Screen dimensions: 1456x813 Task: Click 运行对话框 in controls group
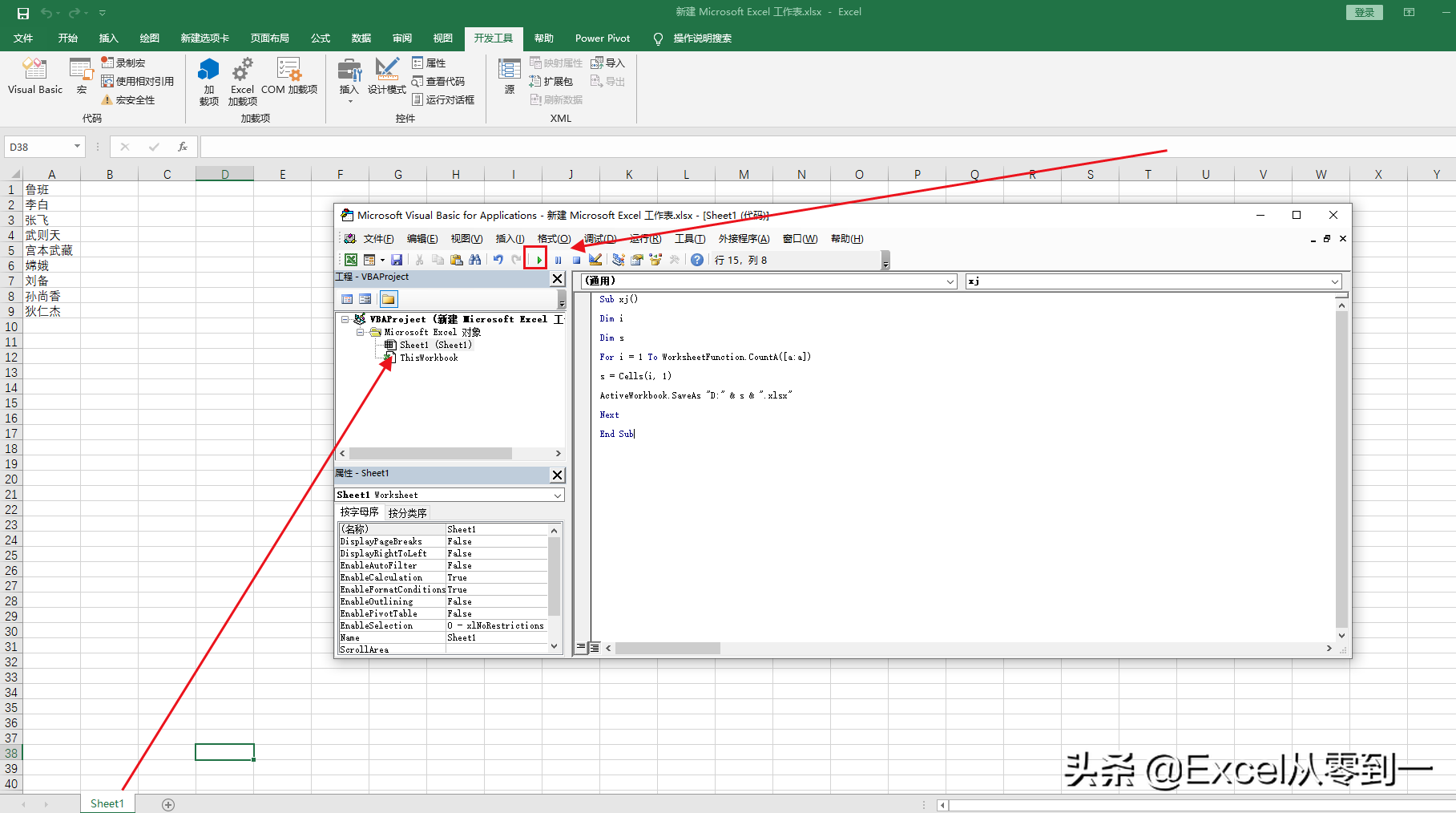pos(443,99)
